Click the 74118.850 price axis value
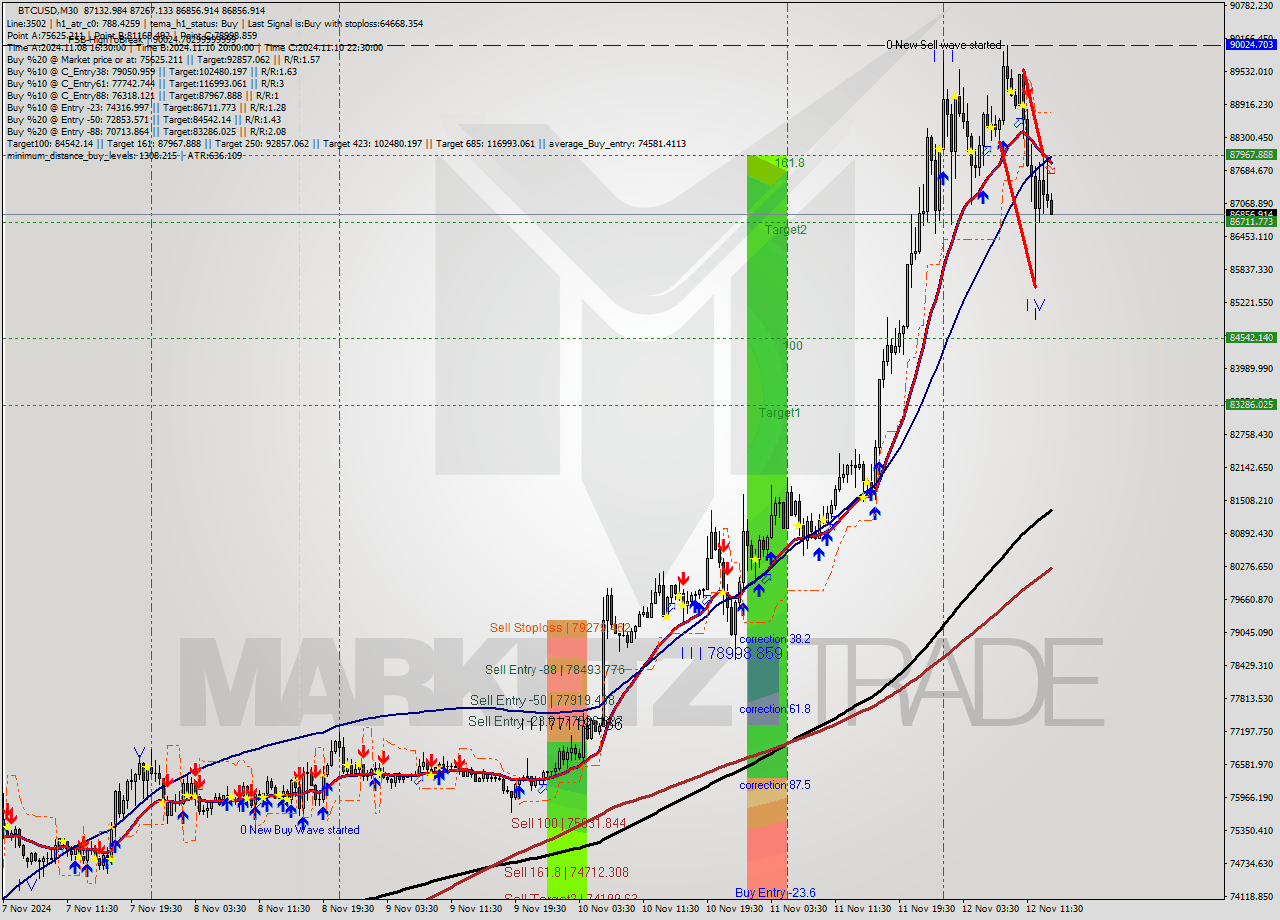The image size is (1280, 920). pos(1251,897)
